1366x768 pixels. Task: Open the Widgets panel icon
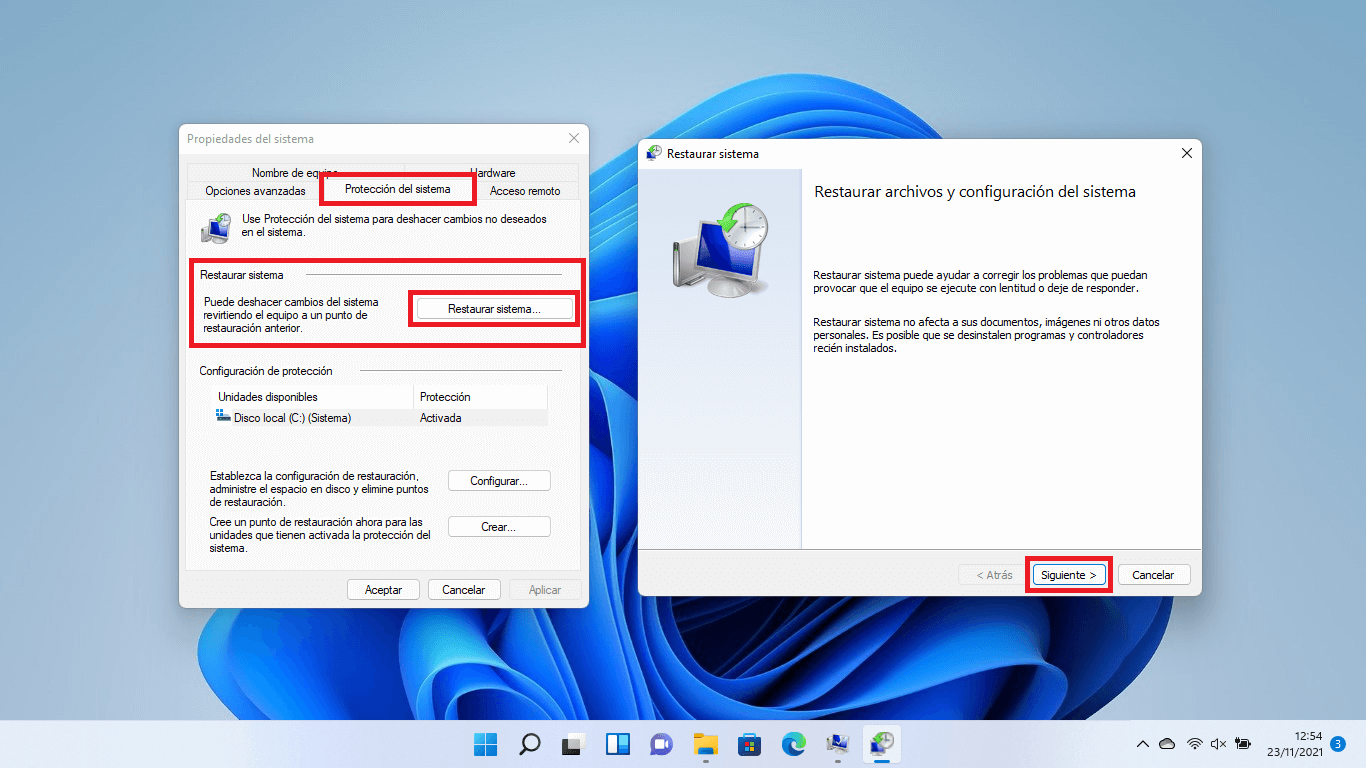617,744
